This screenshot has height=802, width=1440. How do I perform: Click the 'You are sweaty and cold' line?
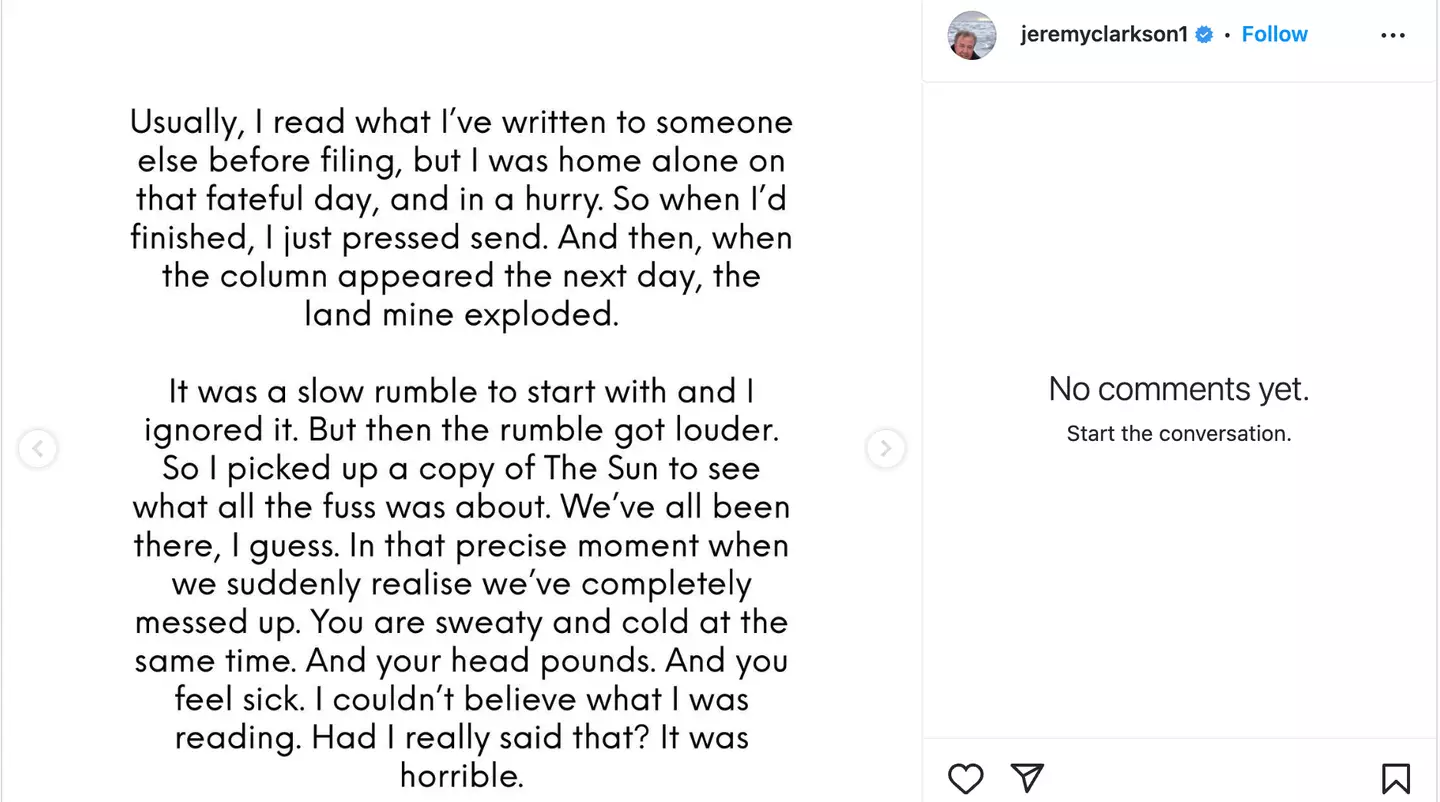[461, 622]
